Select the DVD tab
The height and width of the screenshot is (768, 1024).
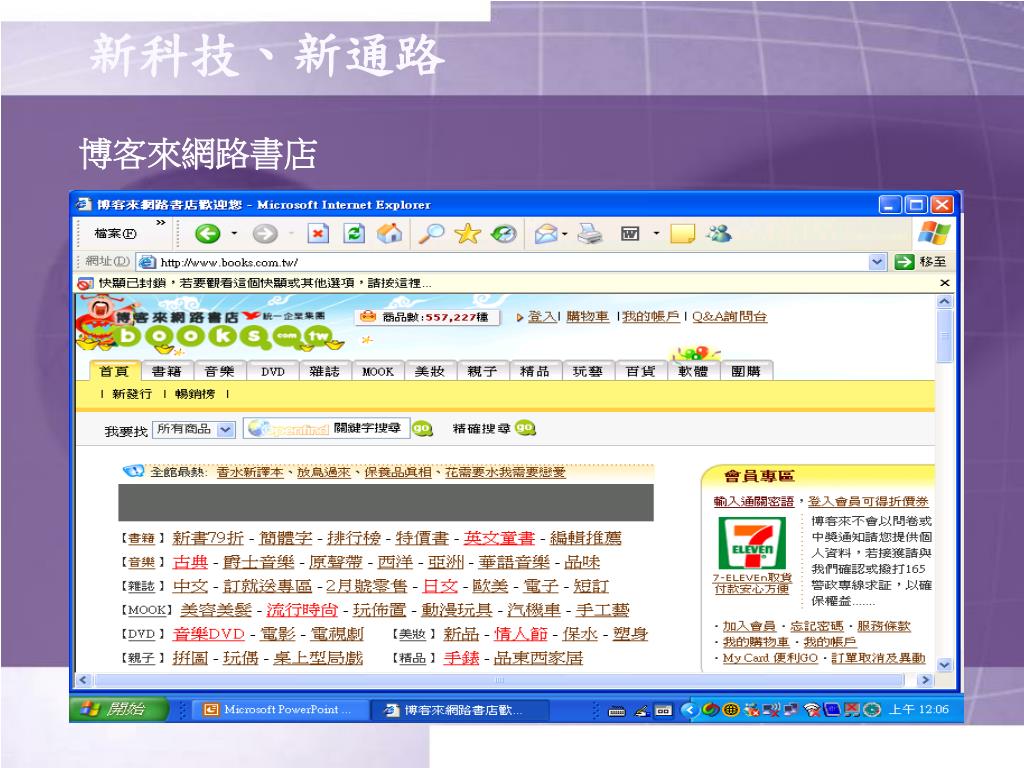272,371
